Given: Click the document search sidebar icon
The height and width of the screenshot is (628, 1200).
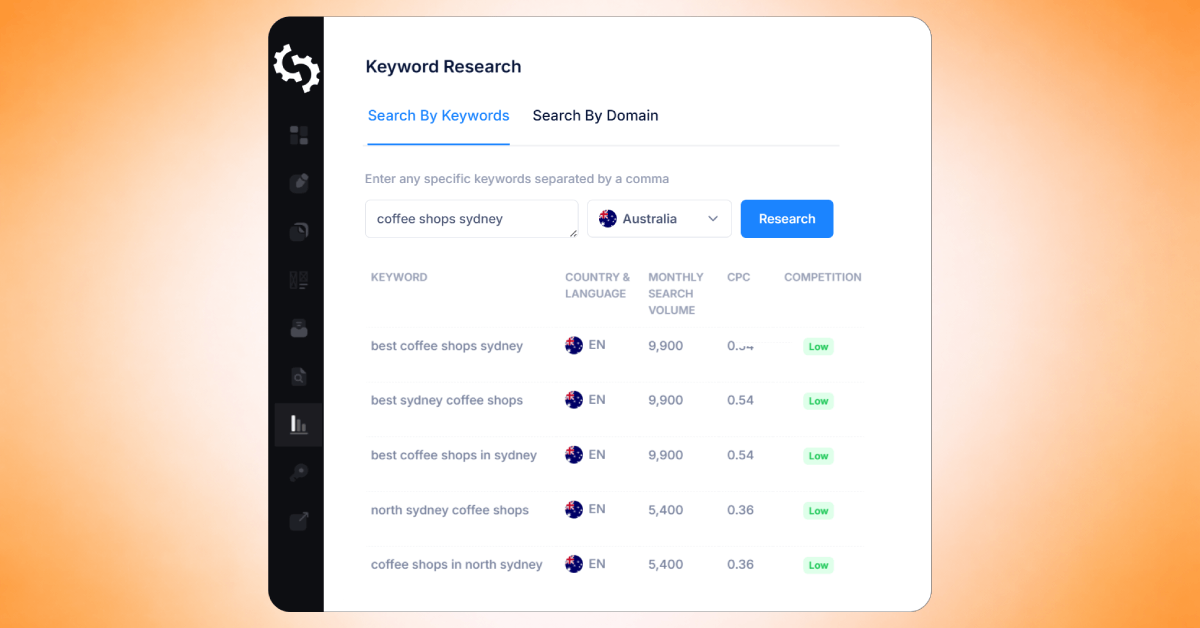Looking at the screenshot, I should (298, 377).
